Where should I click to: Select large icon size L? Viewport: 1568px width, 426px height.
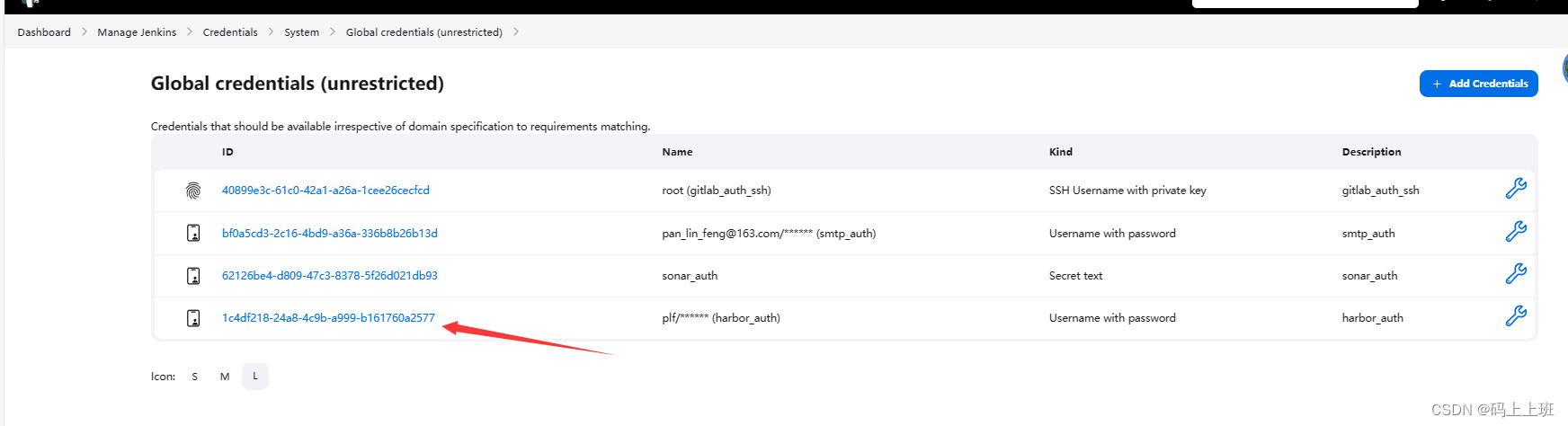coord(255,377)
